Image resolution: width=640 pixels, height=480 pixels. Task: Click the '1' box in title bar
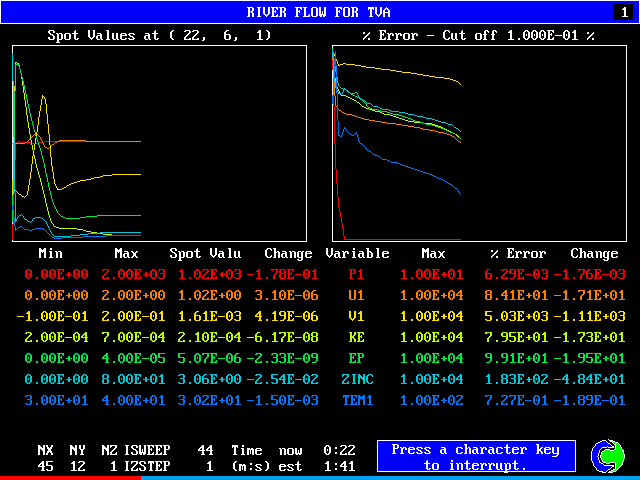[623, 12]
